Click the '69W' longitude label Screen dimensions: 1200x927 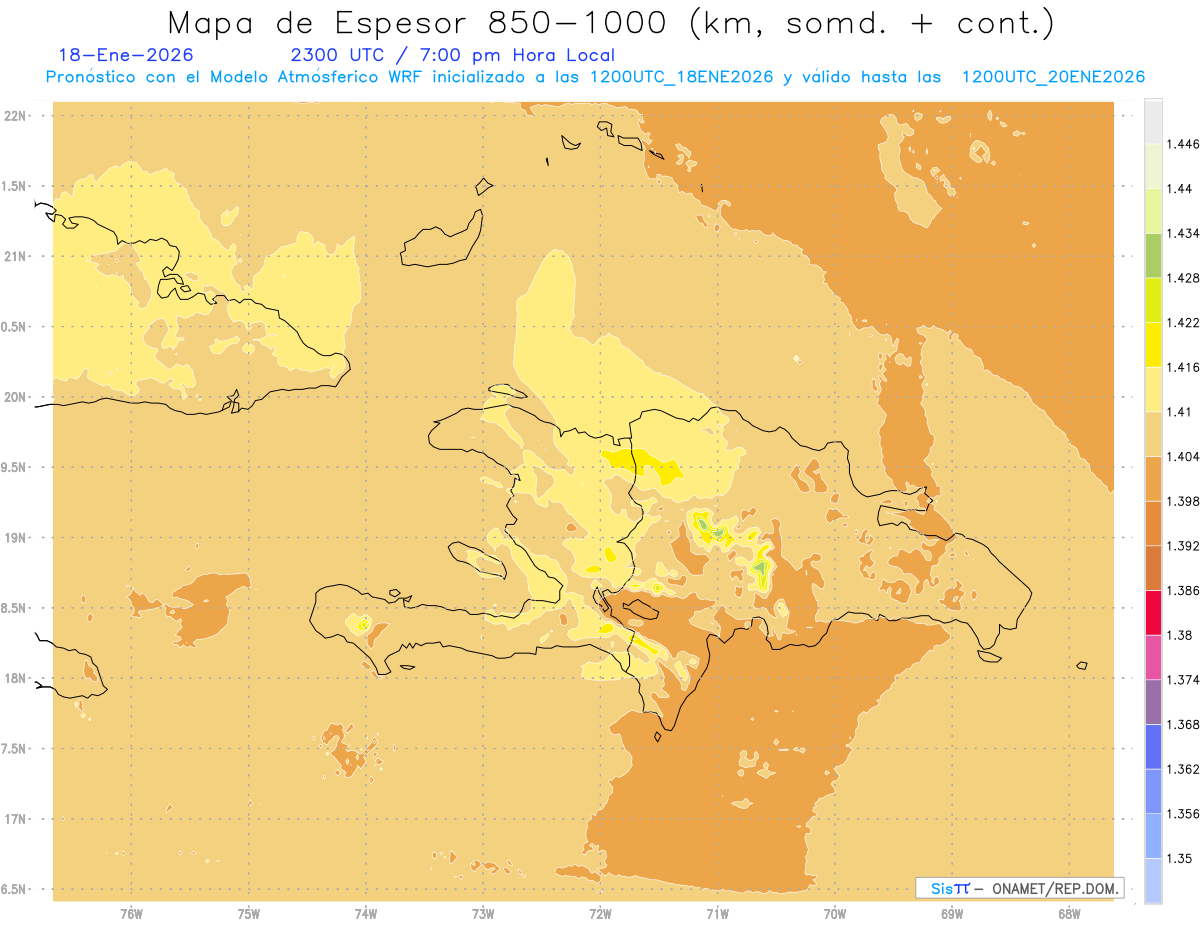pos(952,914)
